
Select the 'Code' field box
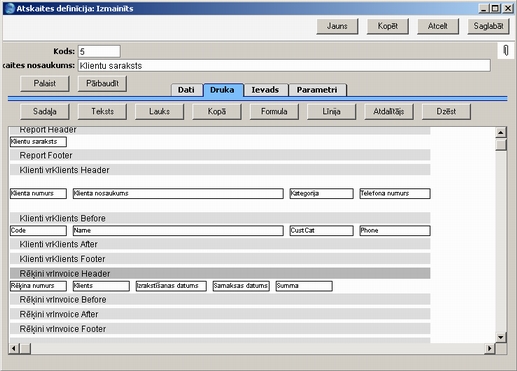38,230
